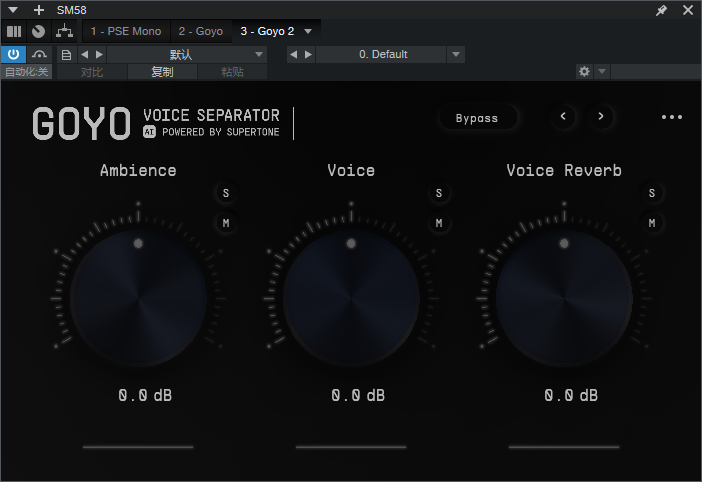Click the pin window icon
The width and height of the screenshot is (702, 482).
(x=661, y=10)
